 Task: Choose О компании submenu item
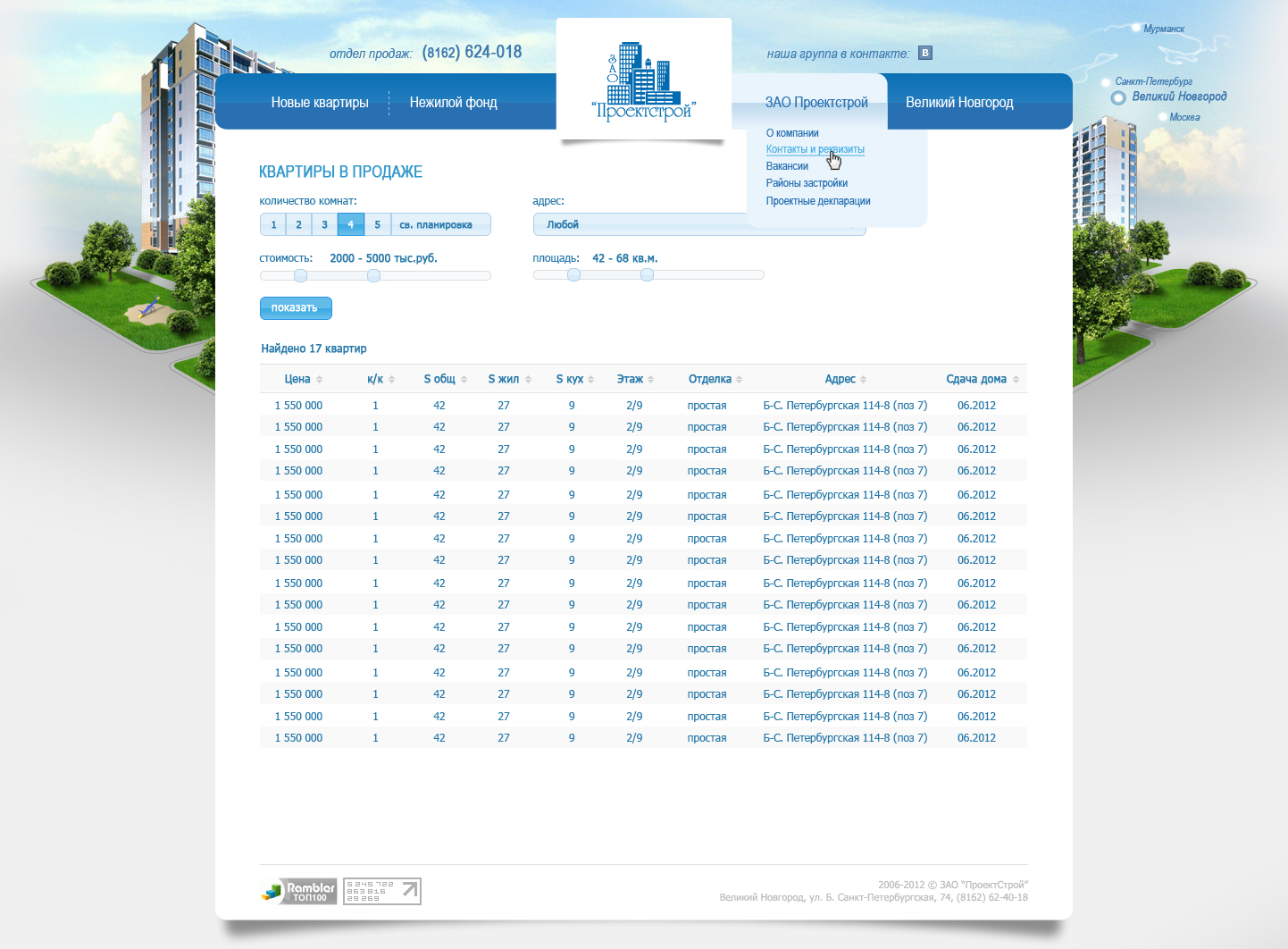[792, 133]
